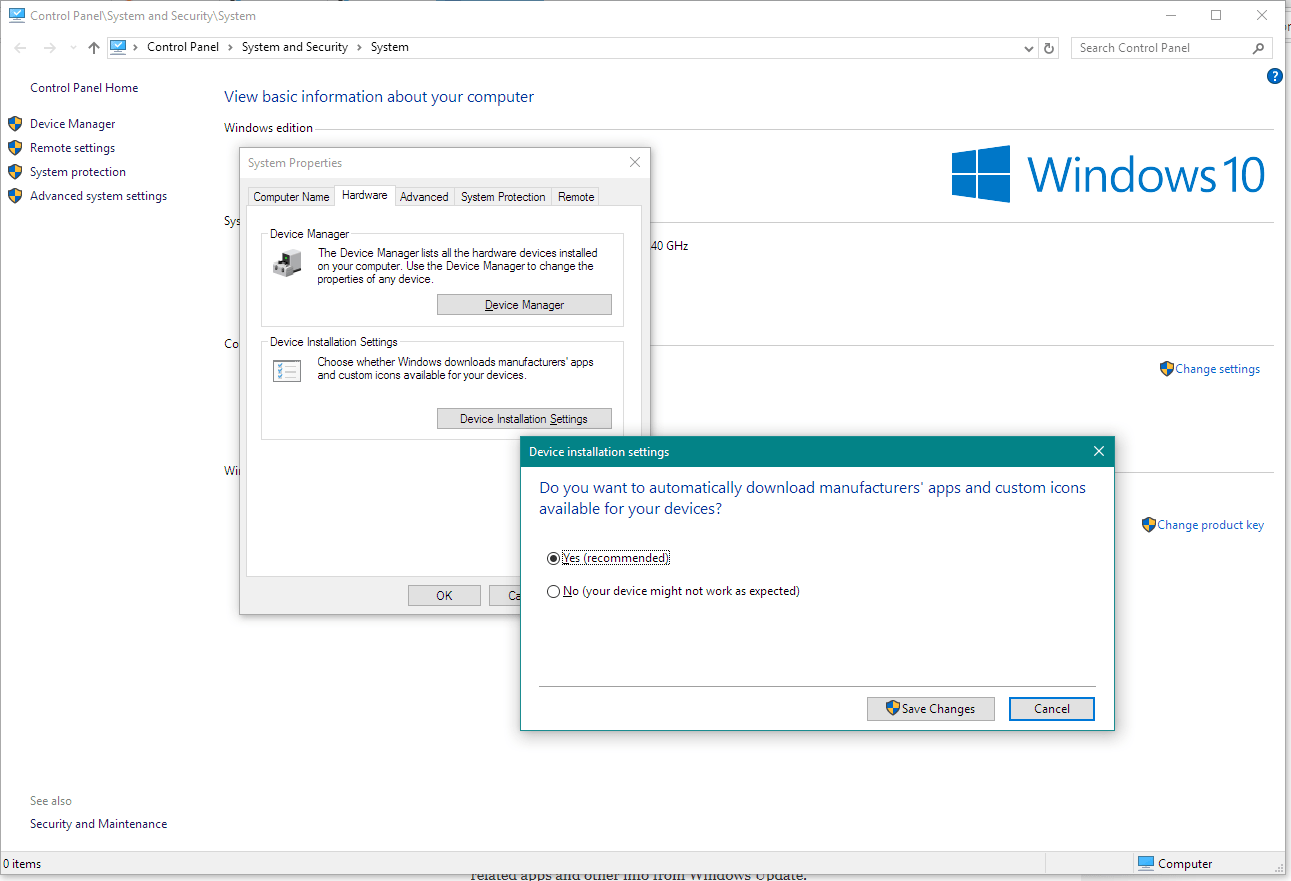1291x881 pixels.
Task: Click shield icon beside System protection
Action: click(x=15, y=172)
